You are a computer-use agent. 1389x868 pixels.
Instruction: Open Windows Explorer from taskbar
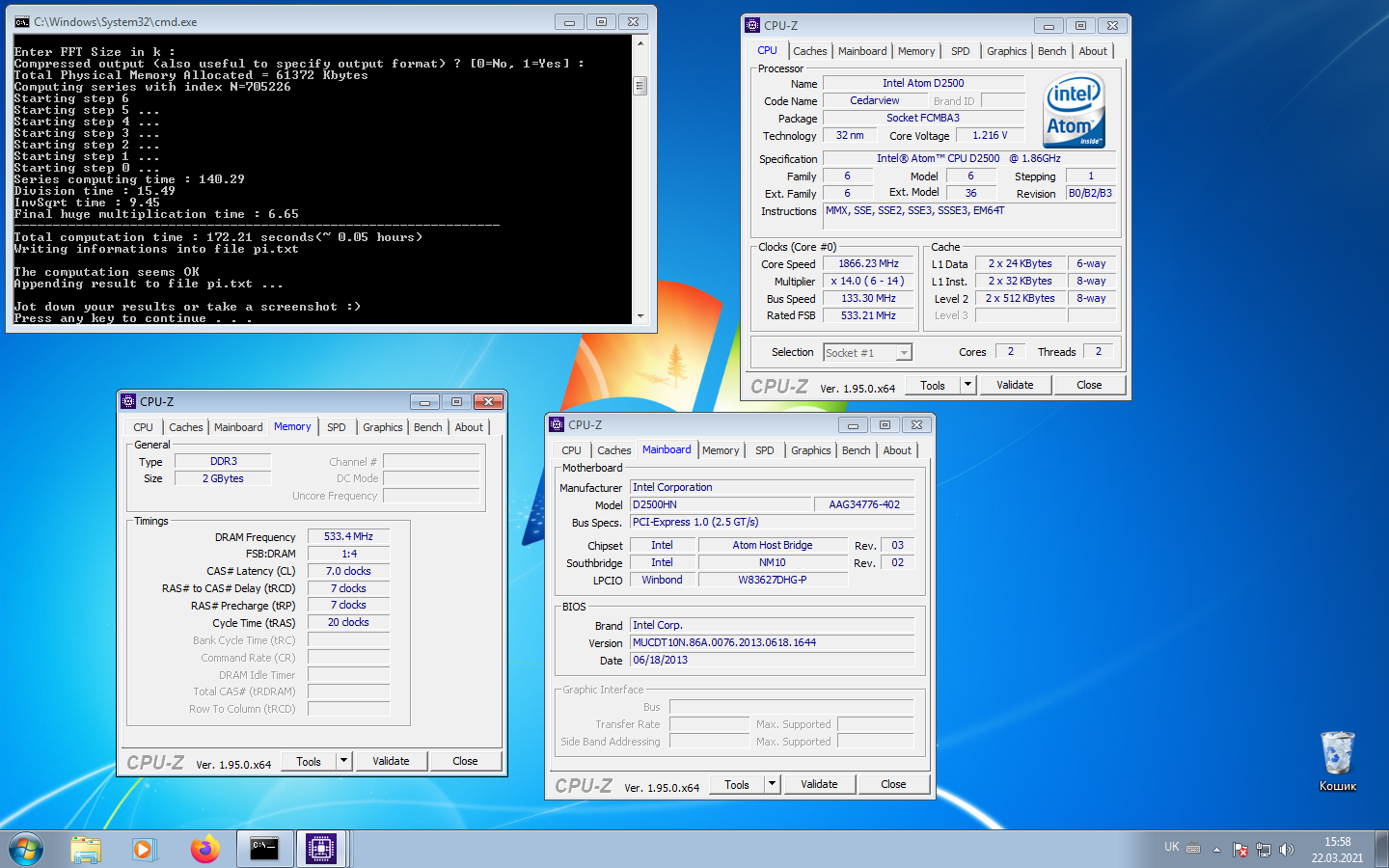86,850
